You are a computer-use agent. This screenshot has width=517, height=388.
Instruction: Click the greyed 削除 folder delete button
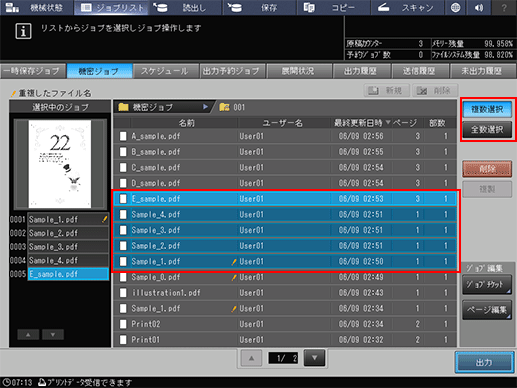tap(435, 90)
